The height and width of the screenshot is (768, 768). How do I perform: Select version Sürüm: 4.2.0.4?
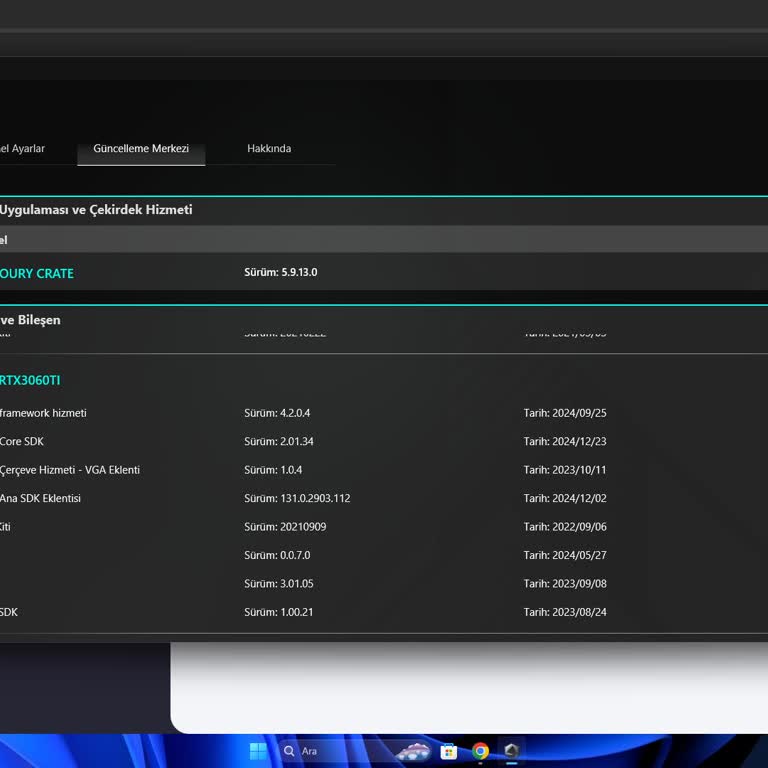click(x=277, y=413)
